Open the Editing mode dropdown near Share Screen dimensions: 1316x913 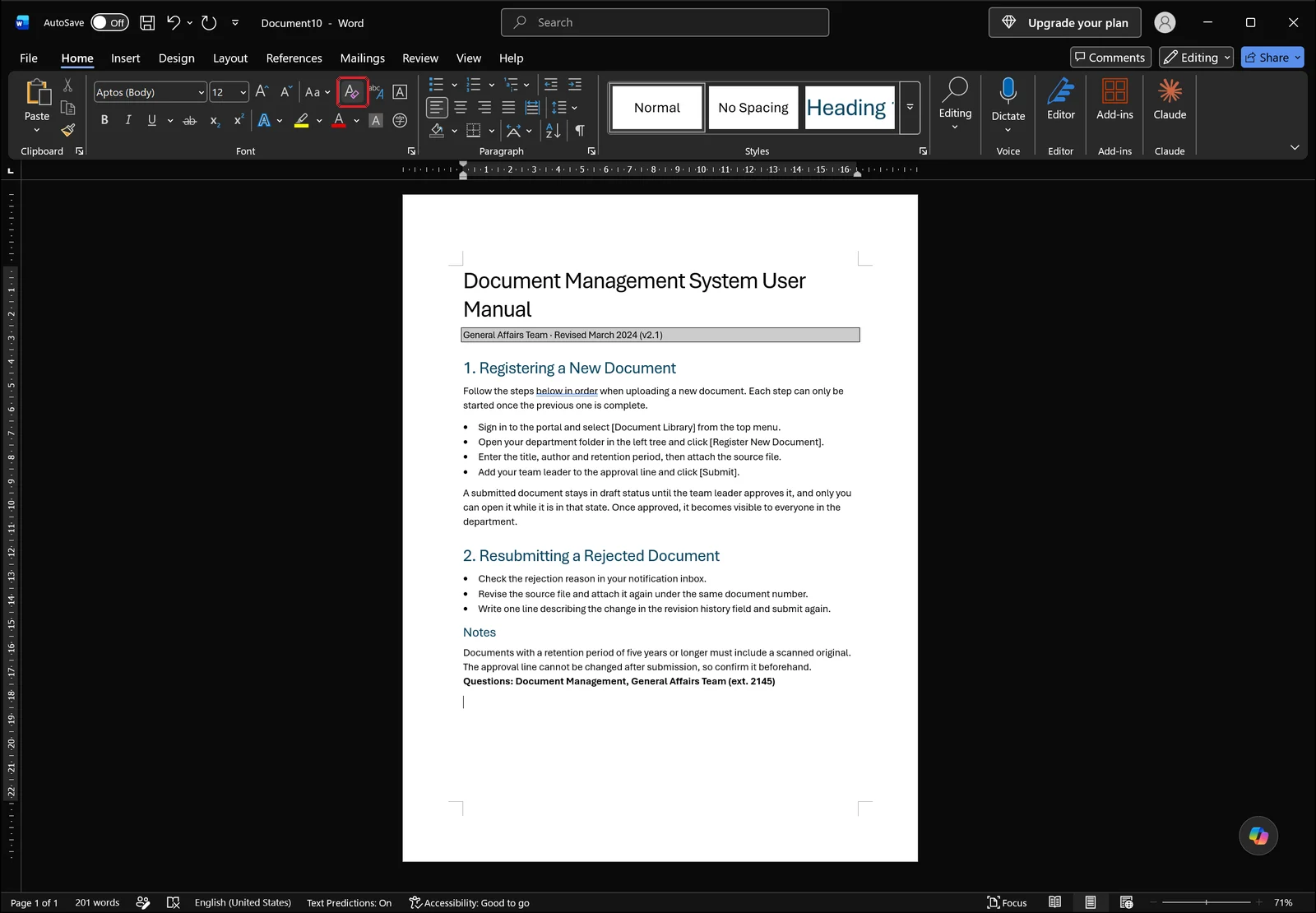pos(1196,58)
